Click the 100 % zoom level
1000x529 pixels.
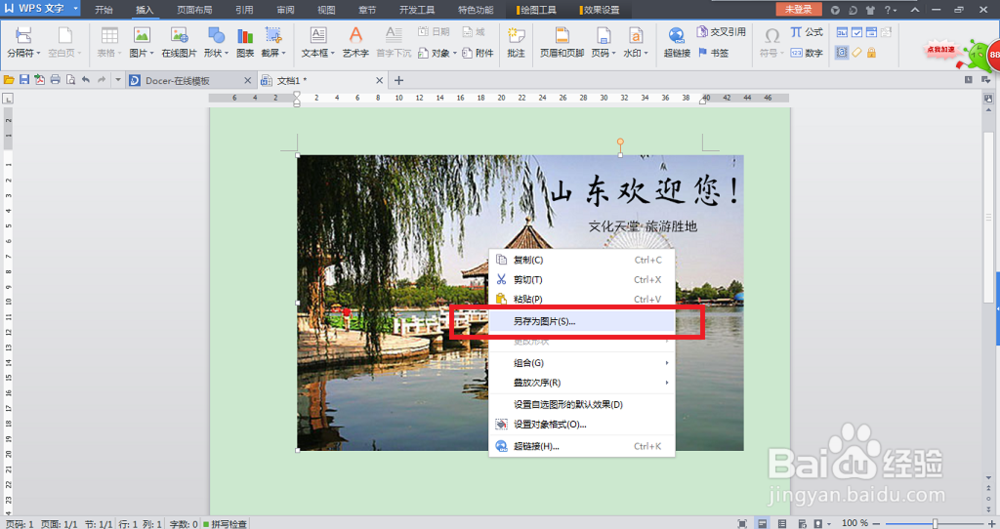855,523
